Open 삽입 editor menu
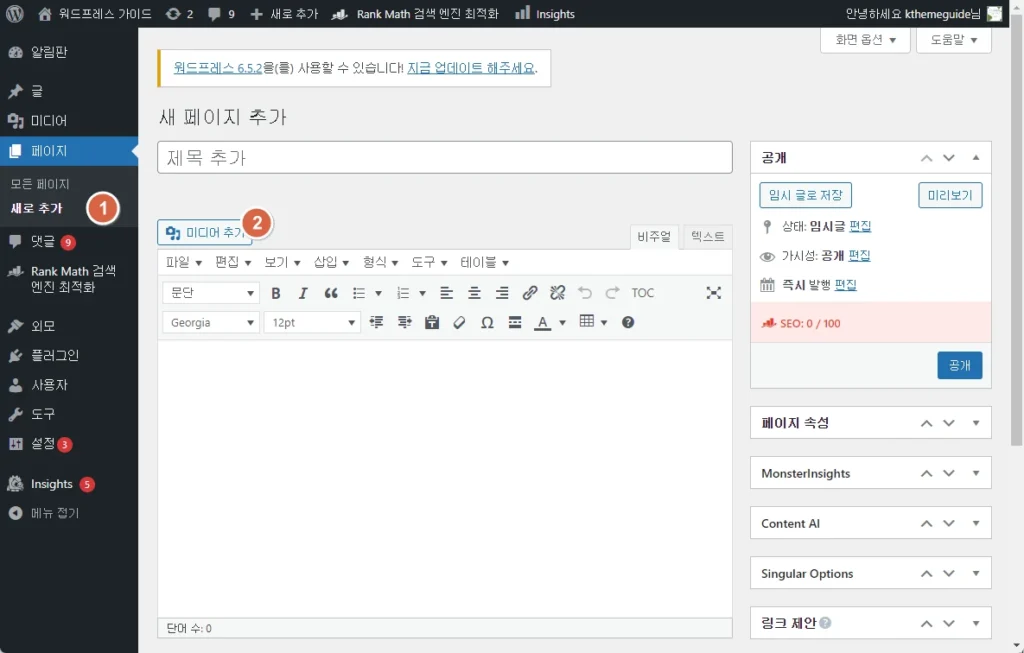Image resolution: width=1024 pixels, height=653 pixels. pos(331,263)
